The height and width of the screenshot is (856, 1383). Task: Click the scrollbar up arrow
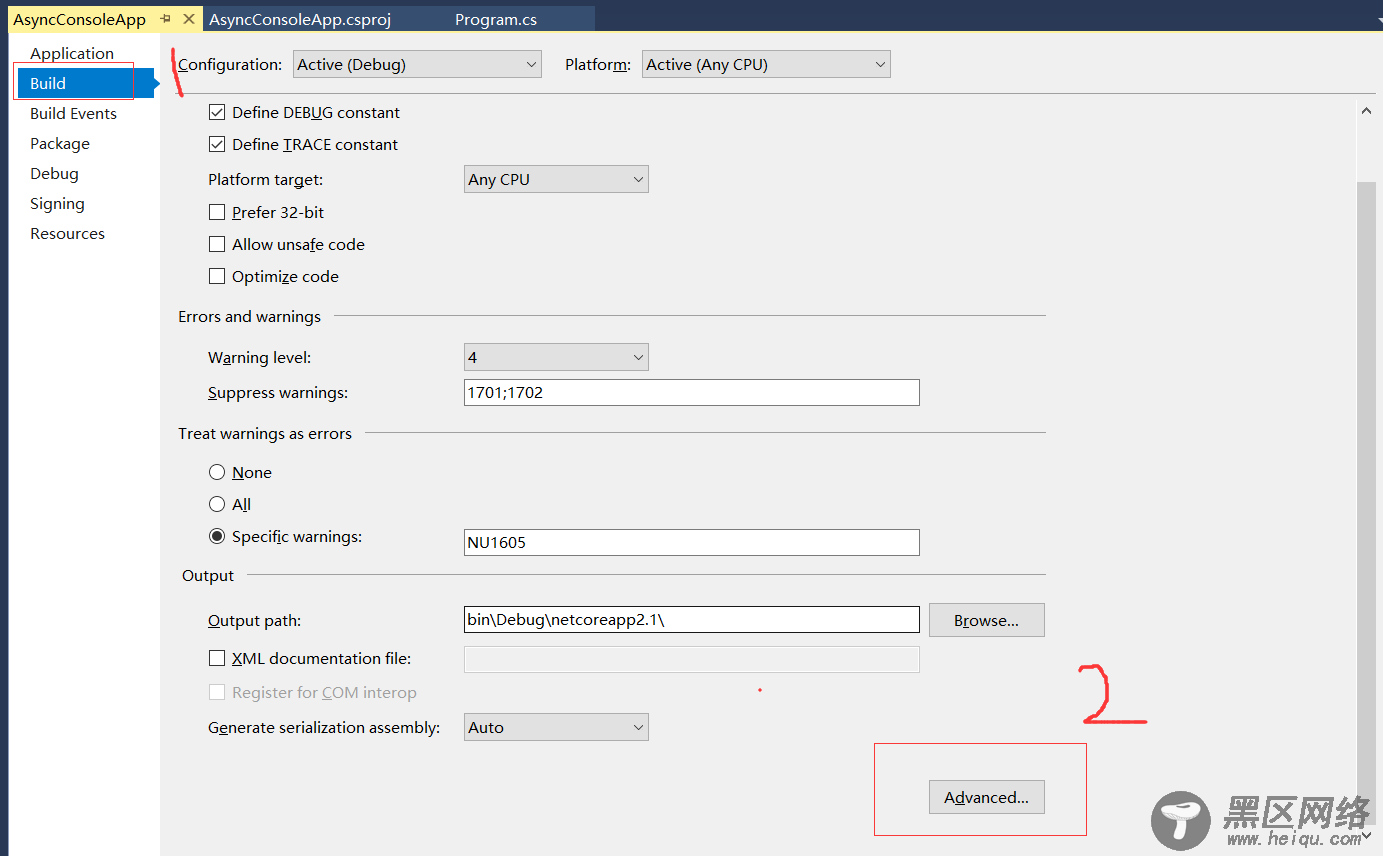point(1366,111)
